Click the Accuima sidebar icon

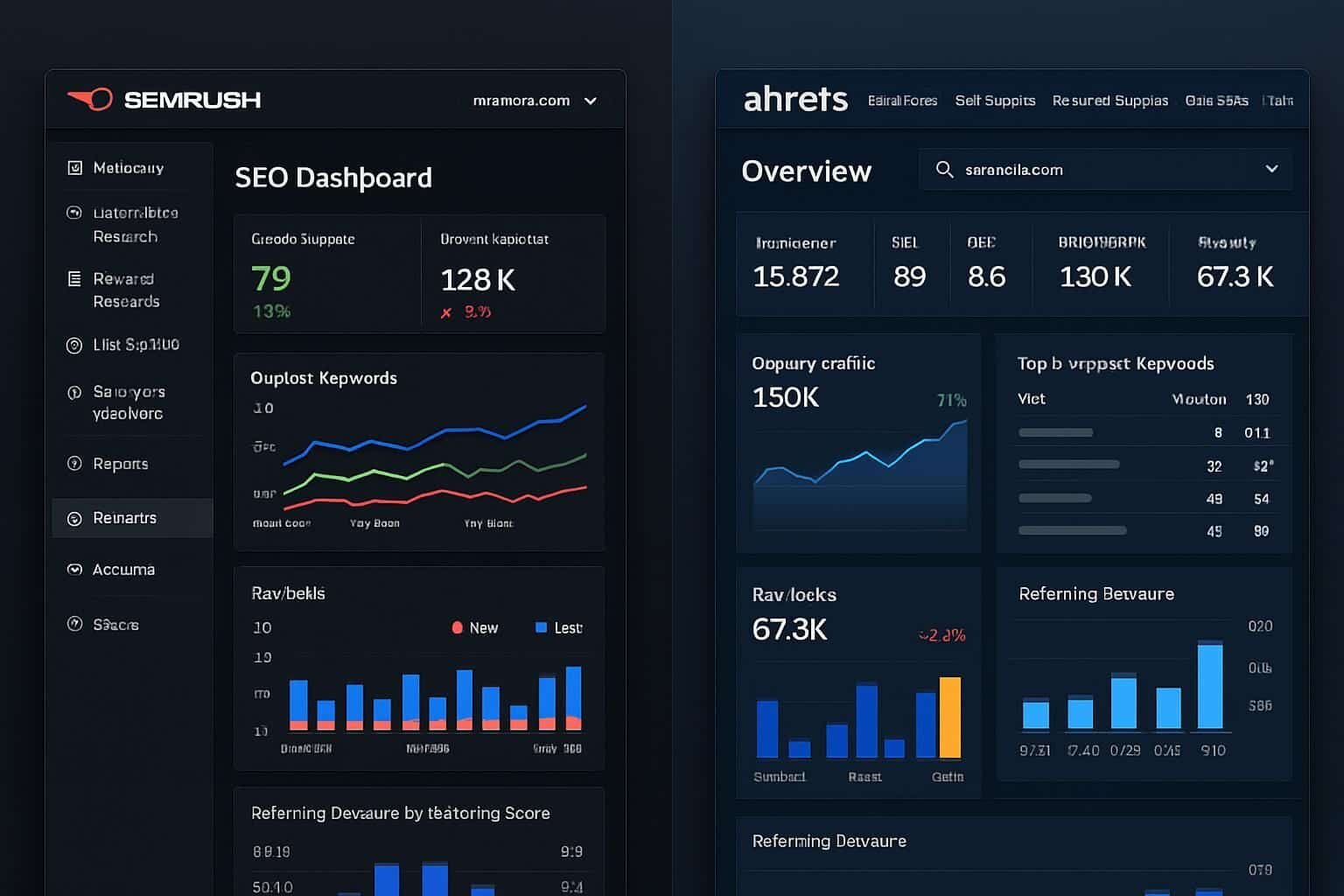click(74, 570)
